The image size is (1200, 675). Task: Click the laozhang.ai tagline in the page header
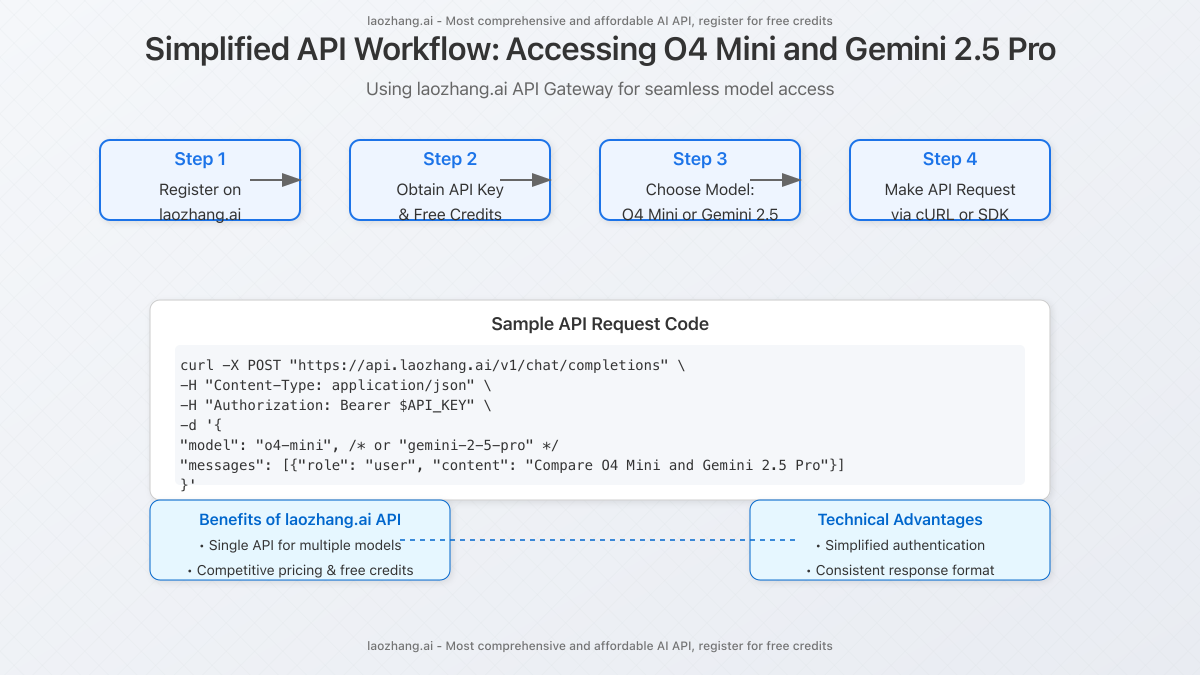pos(600,20)
